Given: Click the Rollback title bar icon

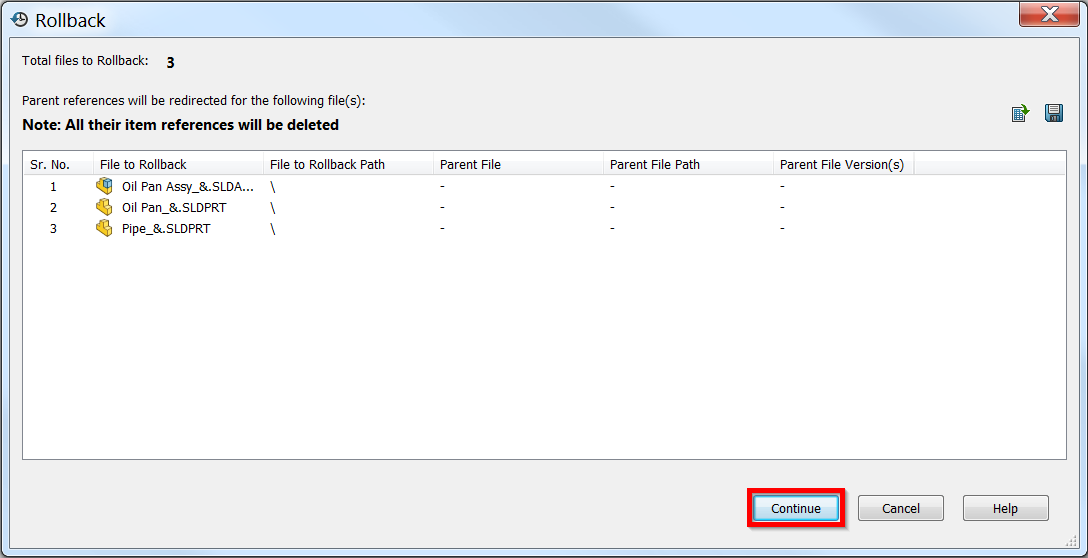Looking at the screenshot, I should pos(19,19).
